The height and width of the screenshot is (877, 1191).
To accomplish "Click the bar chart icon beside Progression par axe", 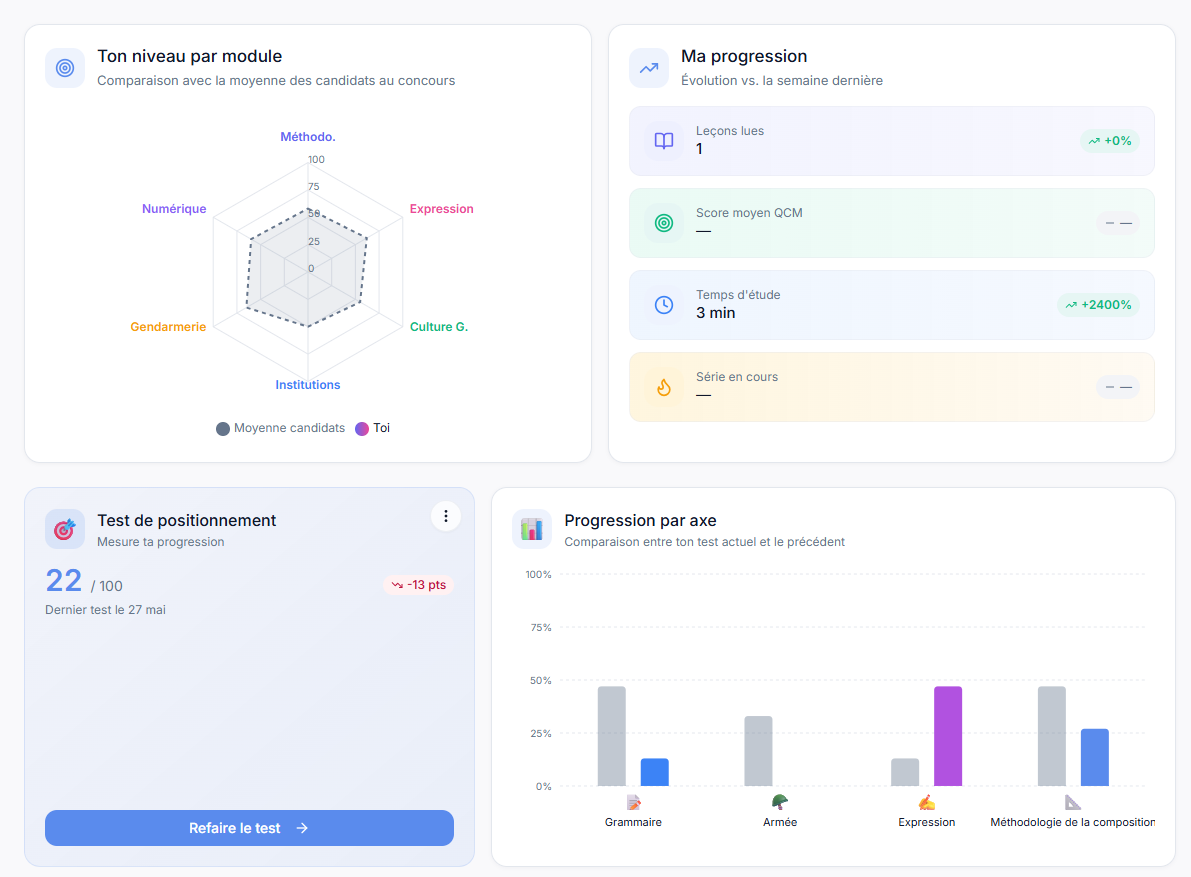I will (532, 528).
